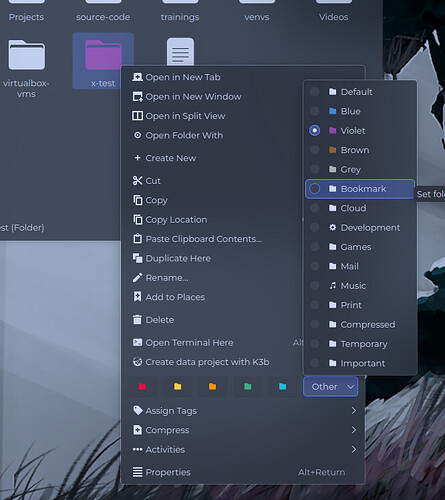Click the Add to Places bookmark icon
Image resolution: width=445 pixels, height=500 pixels.
(137, 297)
